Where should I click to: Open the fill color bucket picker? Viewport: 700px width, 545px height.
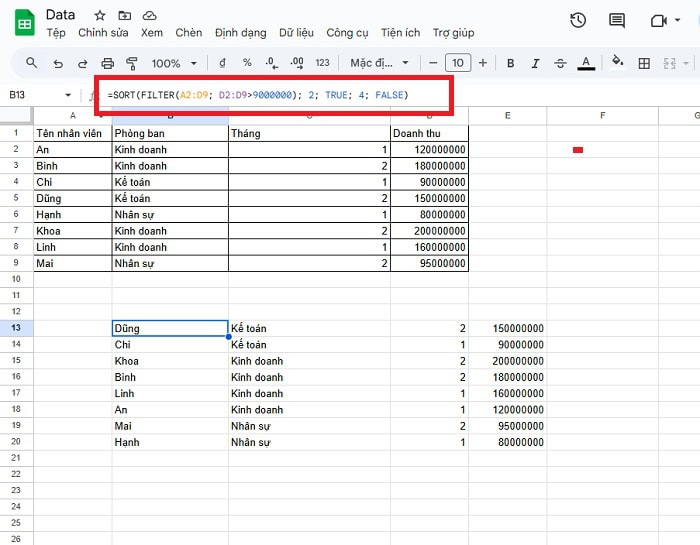617,61
